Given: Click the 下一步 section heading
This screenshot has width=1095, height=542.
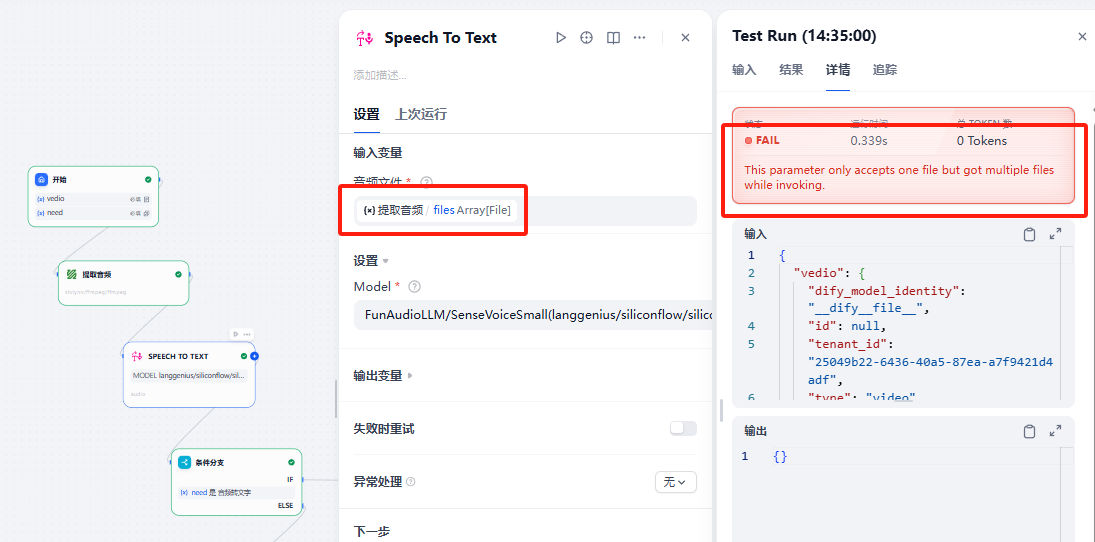Looking at the screenshot, I should (372, 532).
